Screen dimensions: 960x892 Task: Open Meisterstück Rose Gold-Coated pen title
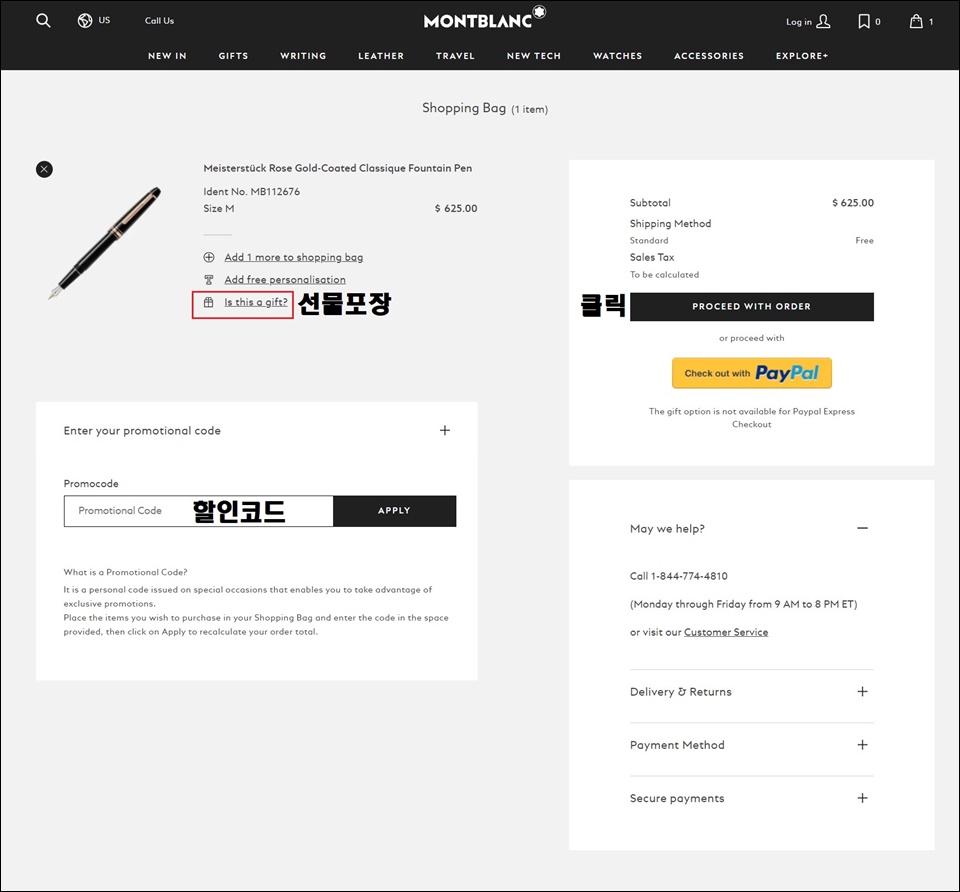point(337,168)
